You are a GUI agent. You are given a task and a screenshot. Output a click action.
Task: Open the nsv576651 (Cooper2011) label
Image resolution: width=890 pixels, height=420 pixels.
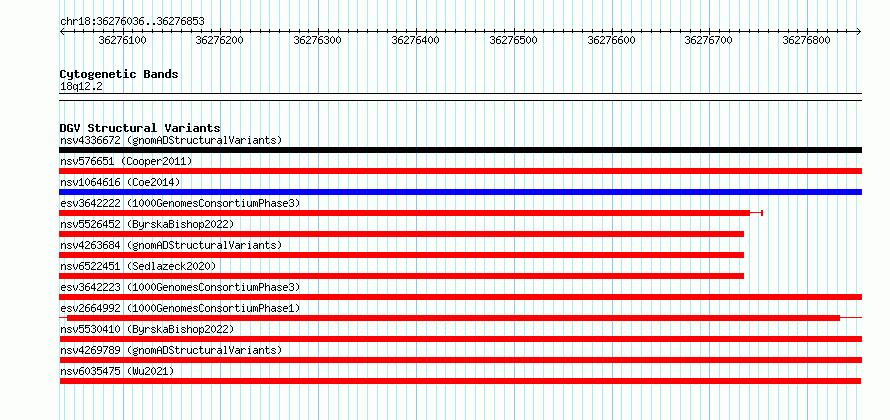coord(126,161)
